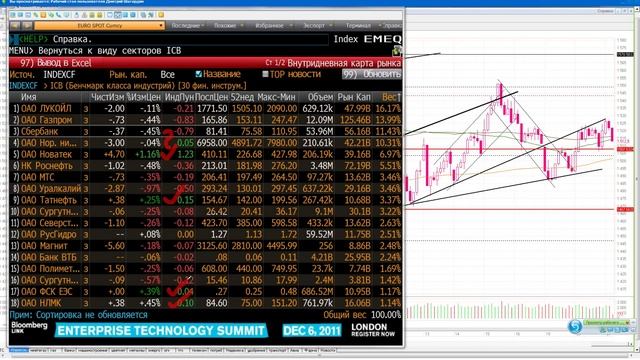Sort by the %ИзмЦен column header
Screen dimensions: 640x360
click(144, 97)
